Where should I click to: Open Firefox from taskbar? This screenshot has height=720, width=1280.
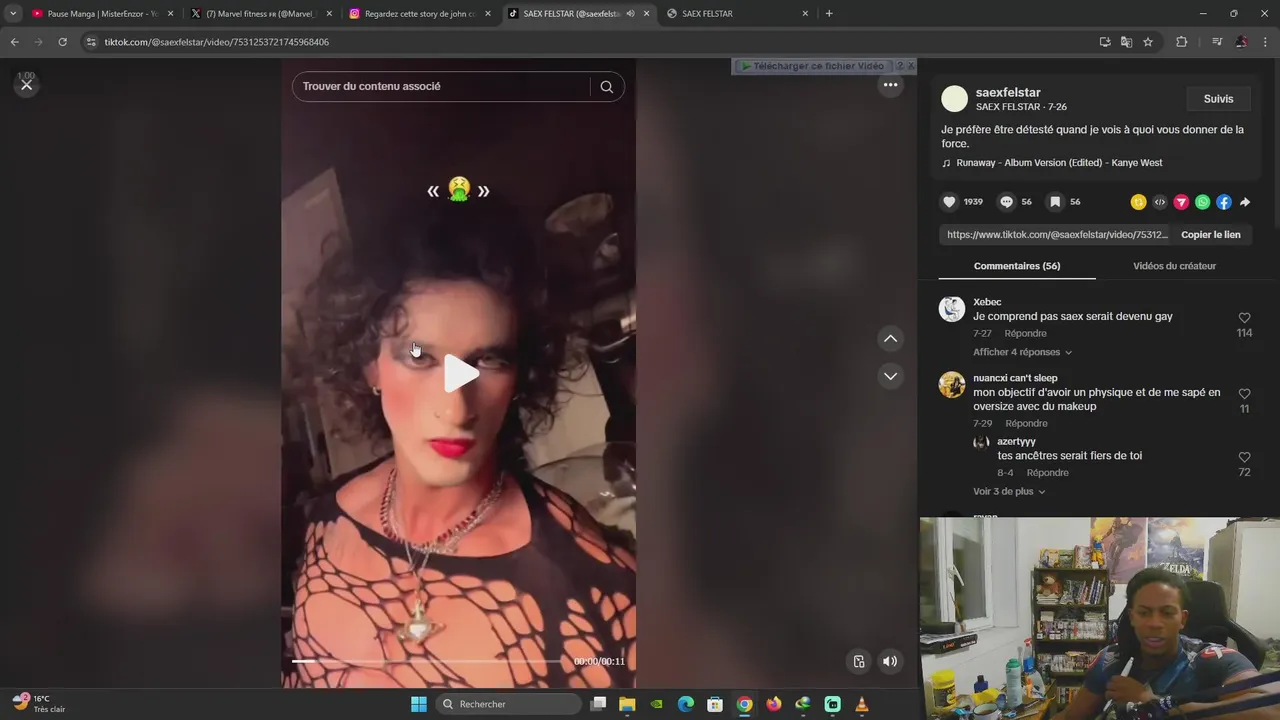[773, 704]
